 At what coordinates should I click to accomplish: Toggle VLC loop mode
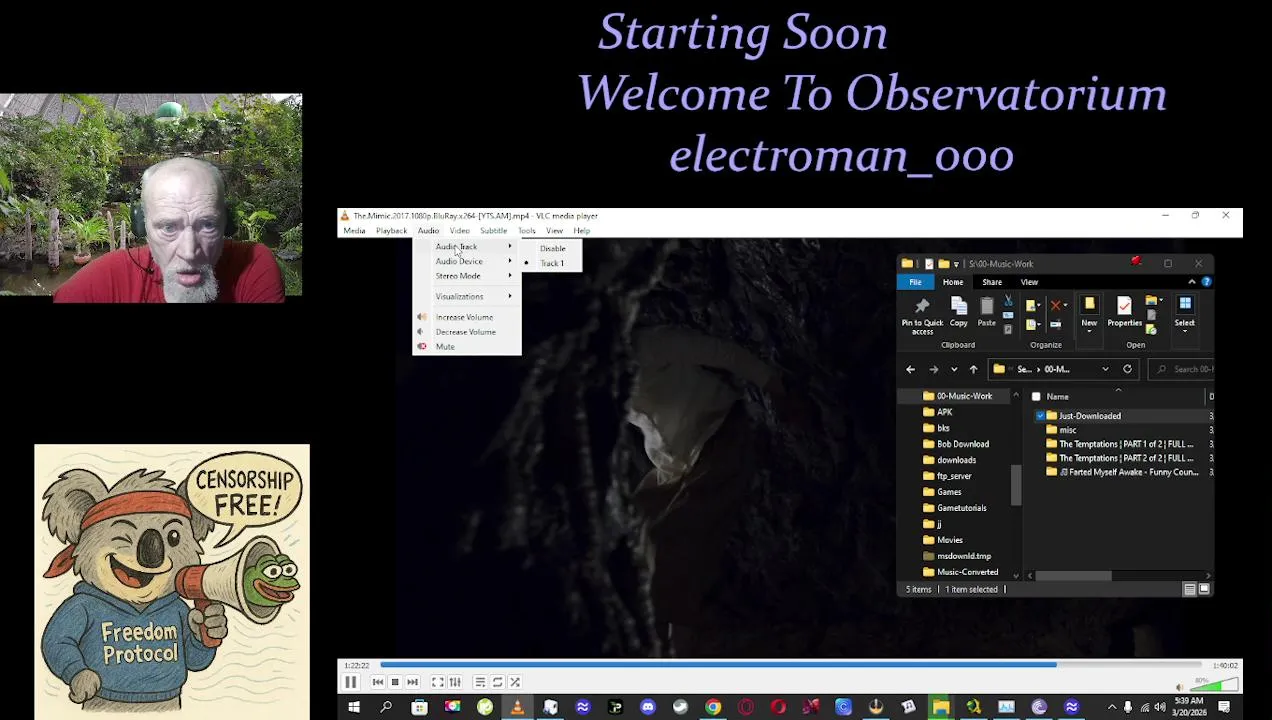coord(497,682)
